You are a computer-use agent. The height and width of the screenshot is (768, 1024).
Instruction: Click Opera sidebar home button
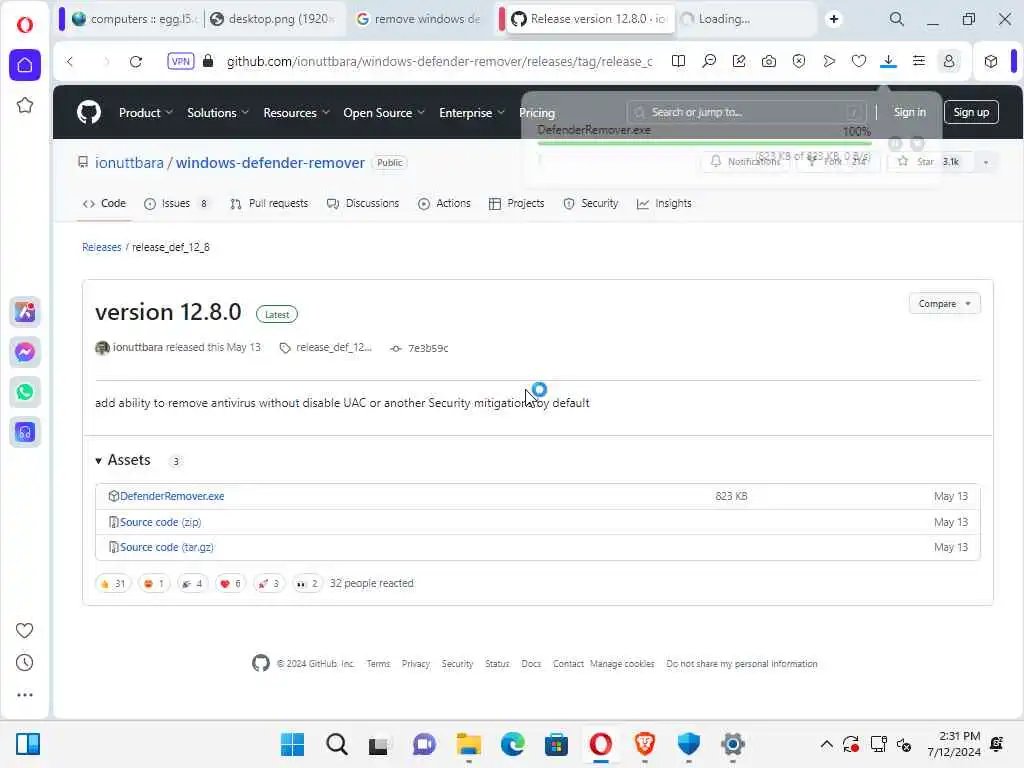click(25, 65)
